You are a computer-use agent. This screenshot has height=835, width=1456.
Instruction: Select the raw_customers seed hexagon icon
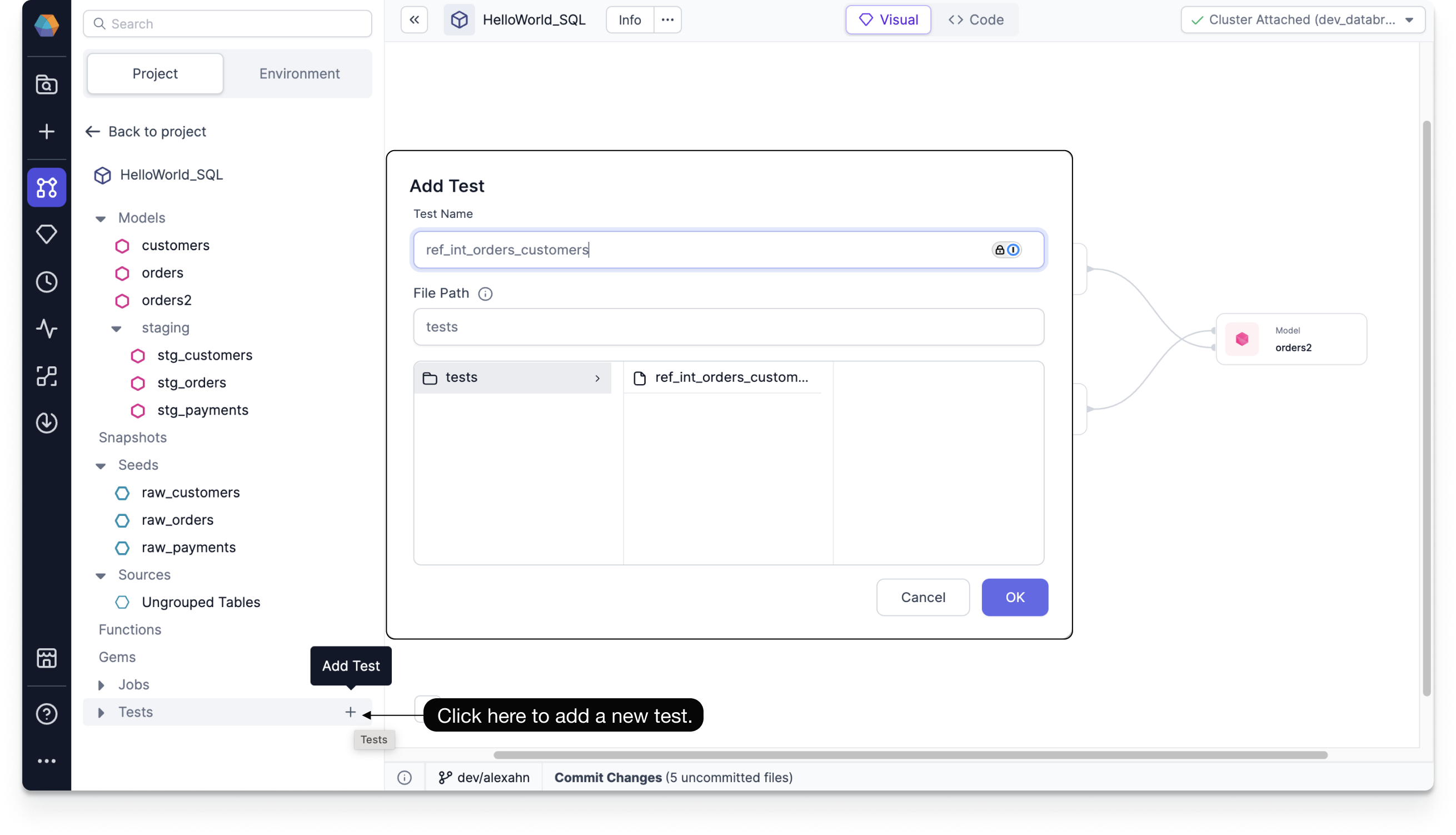(122, 493)
